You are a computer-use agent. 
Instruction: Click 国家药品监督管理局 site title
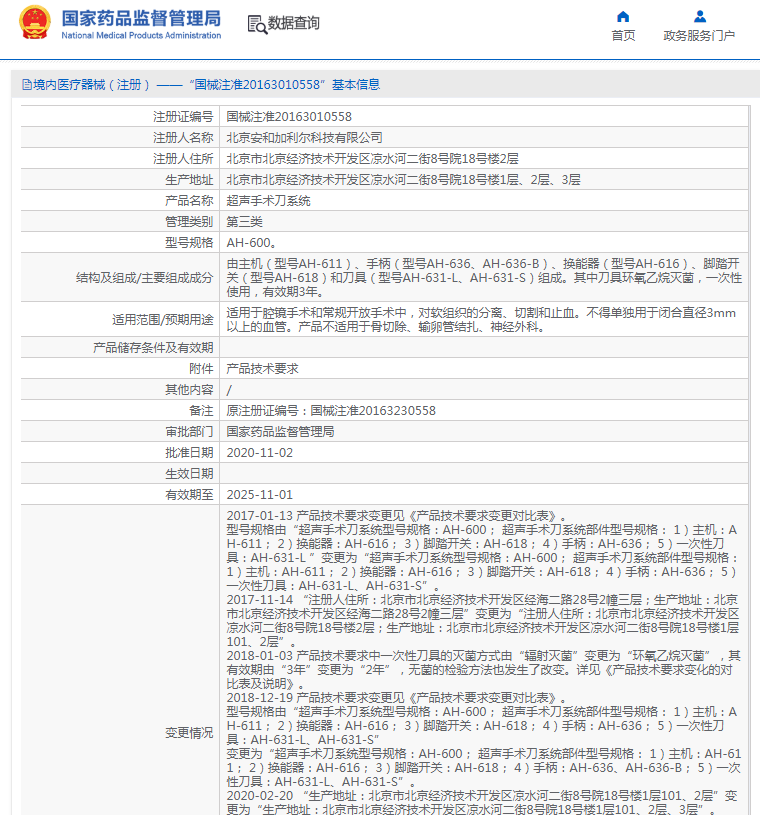(141, 18)
